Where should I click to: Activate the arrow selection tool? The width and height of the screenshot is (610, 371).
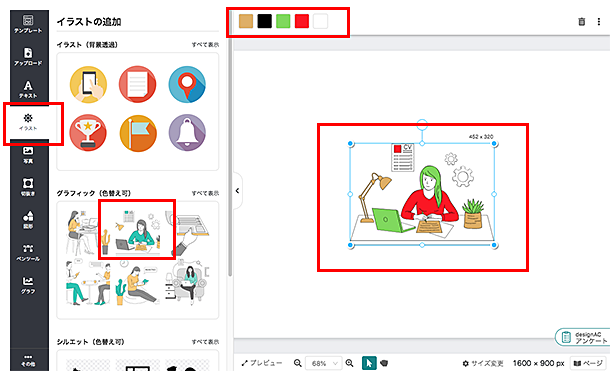(x=369, y=363)
